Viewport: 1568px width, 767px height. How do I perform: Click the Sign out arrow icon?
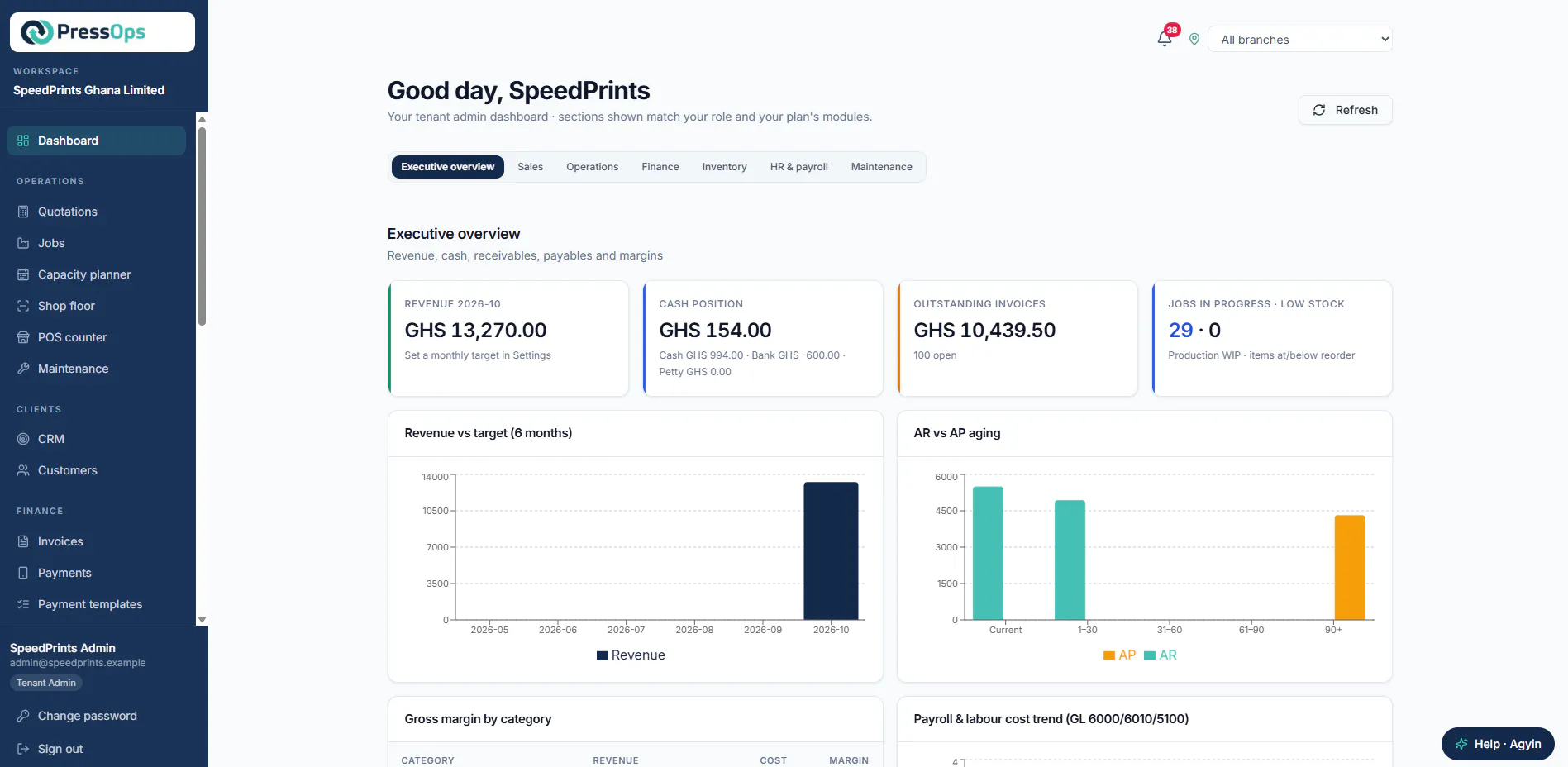23,749
